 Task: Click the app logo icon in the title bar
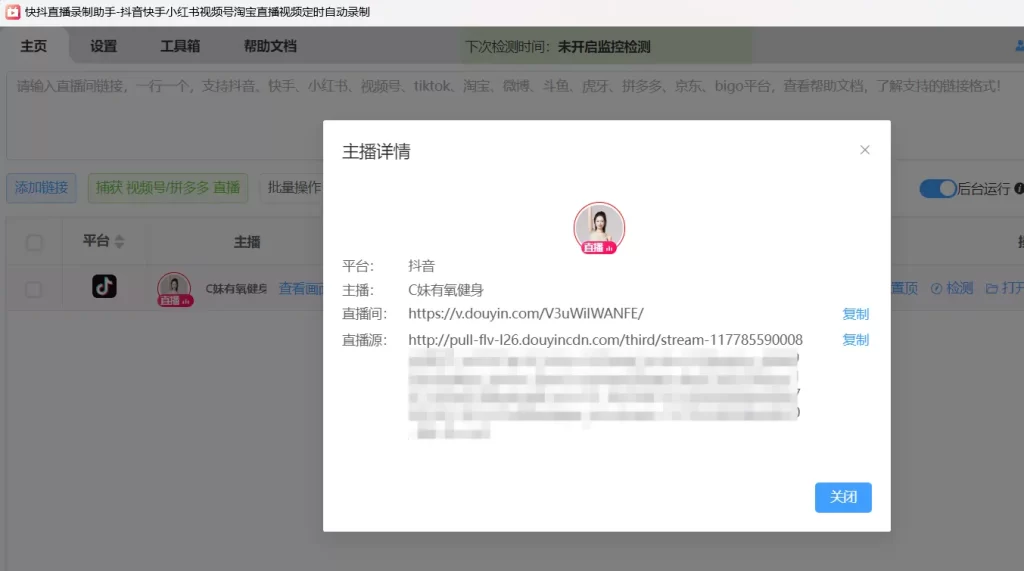pyautogui.click(x=13, y=12)
